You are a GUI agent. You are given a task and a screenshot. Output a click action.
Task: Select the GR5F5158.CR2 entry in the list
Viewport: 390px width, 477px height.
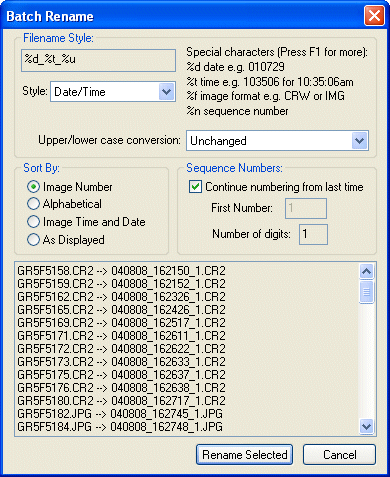coord(121,270)
